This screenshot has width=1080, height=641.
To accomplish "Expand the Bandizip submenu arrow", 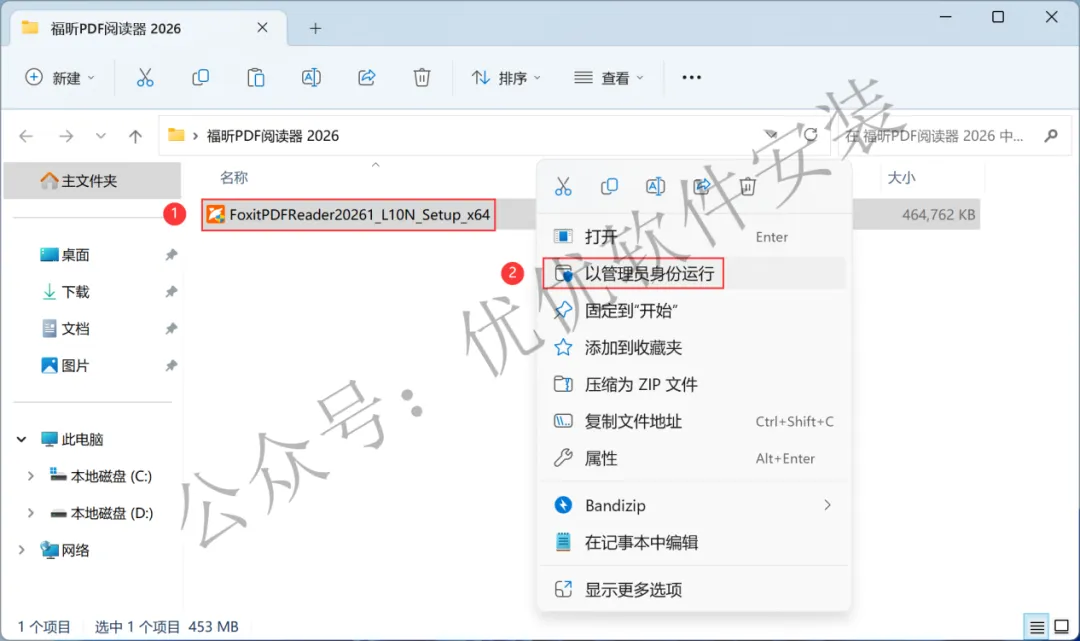I will (827, 505).
